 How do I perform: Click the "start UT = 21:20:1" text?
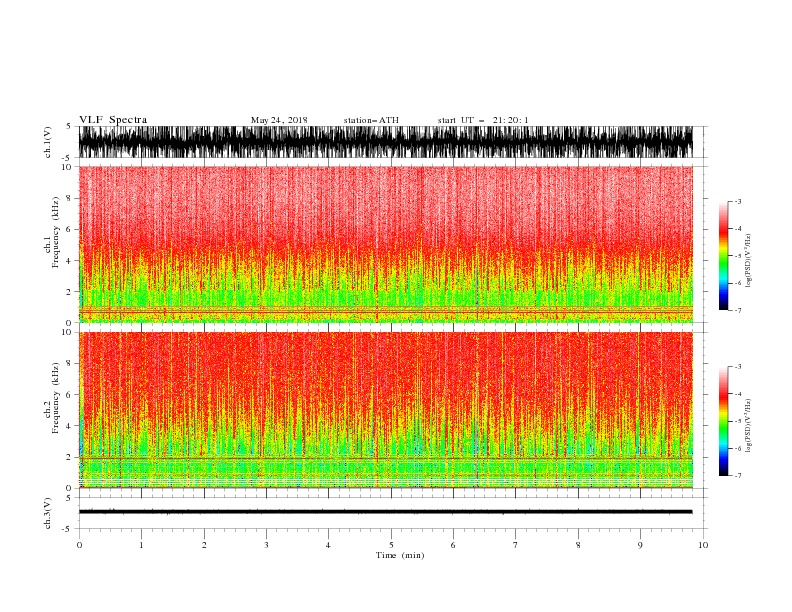click(x=483, y=120)
